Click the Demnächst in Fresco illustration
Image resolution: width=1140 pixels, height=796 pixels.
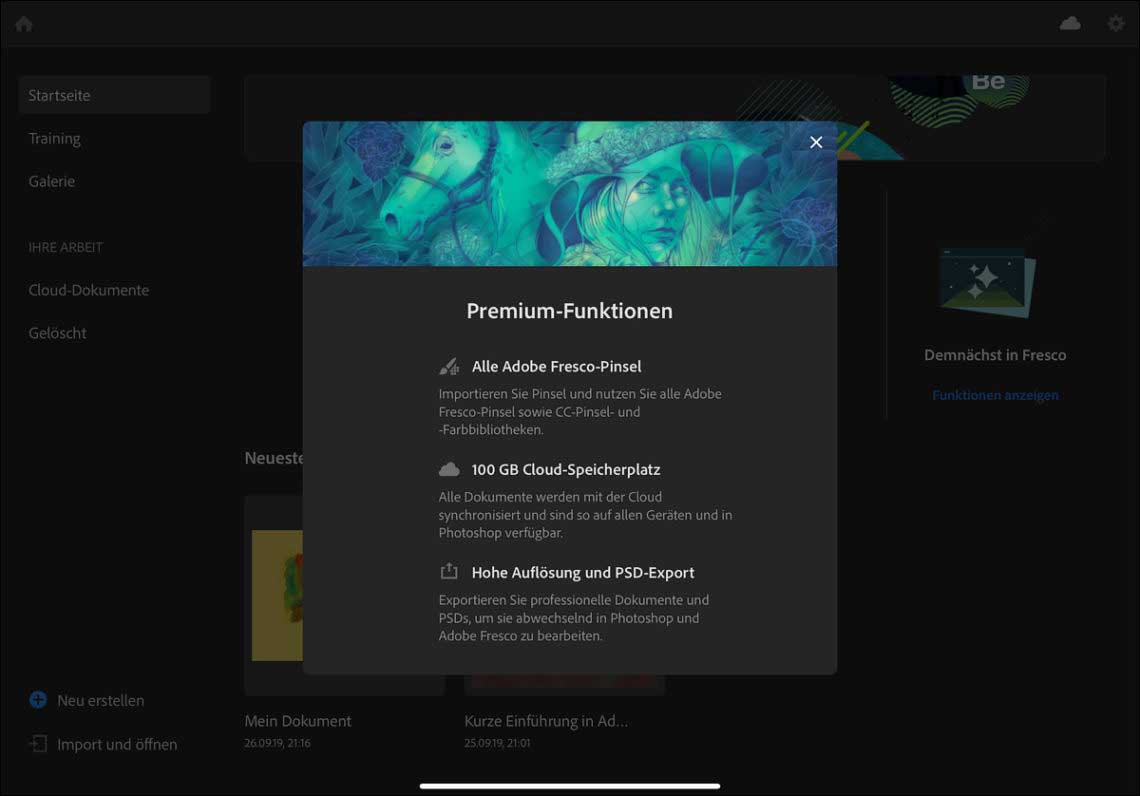pos(989,282)
